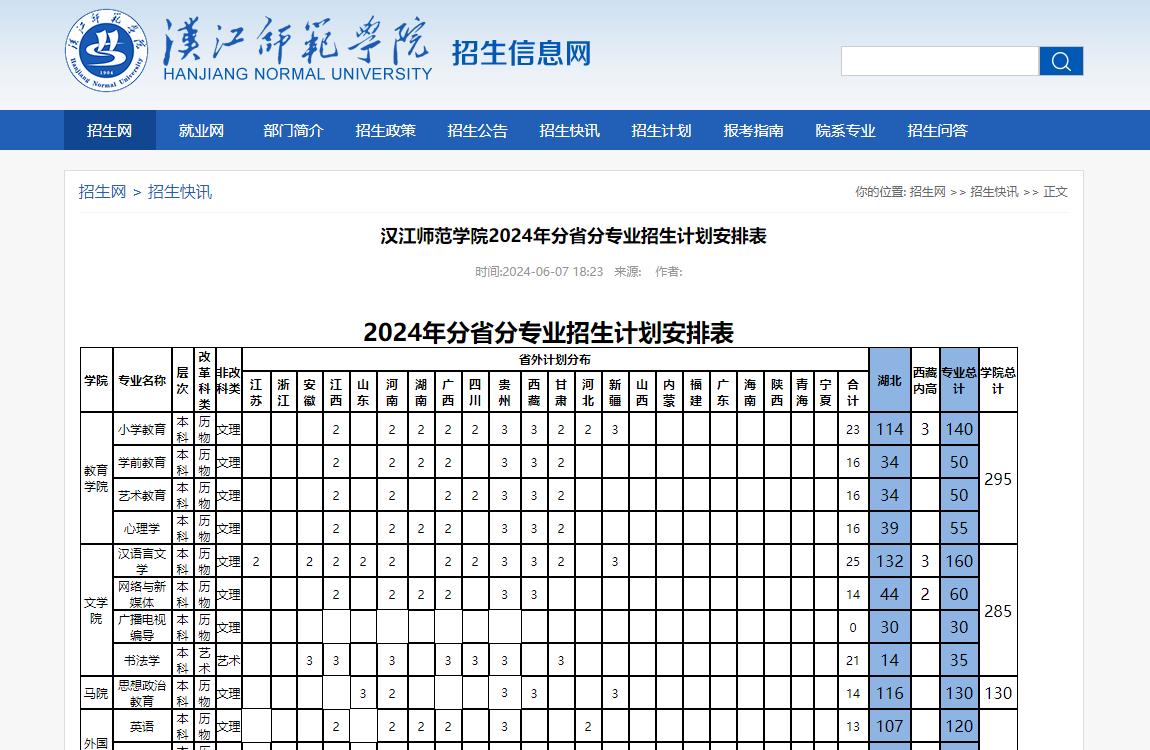Click the publication time 2024-06-07 18:23
Image resolution: width=1150 pixels, height=750 pixels.
tap(552, 271)
